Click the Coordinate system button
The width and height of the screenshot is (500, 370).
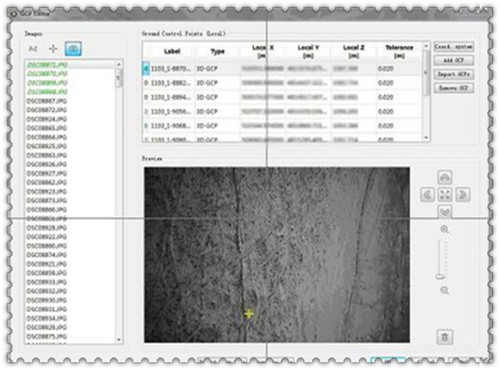click(x=454, y=47)
